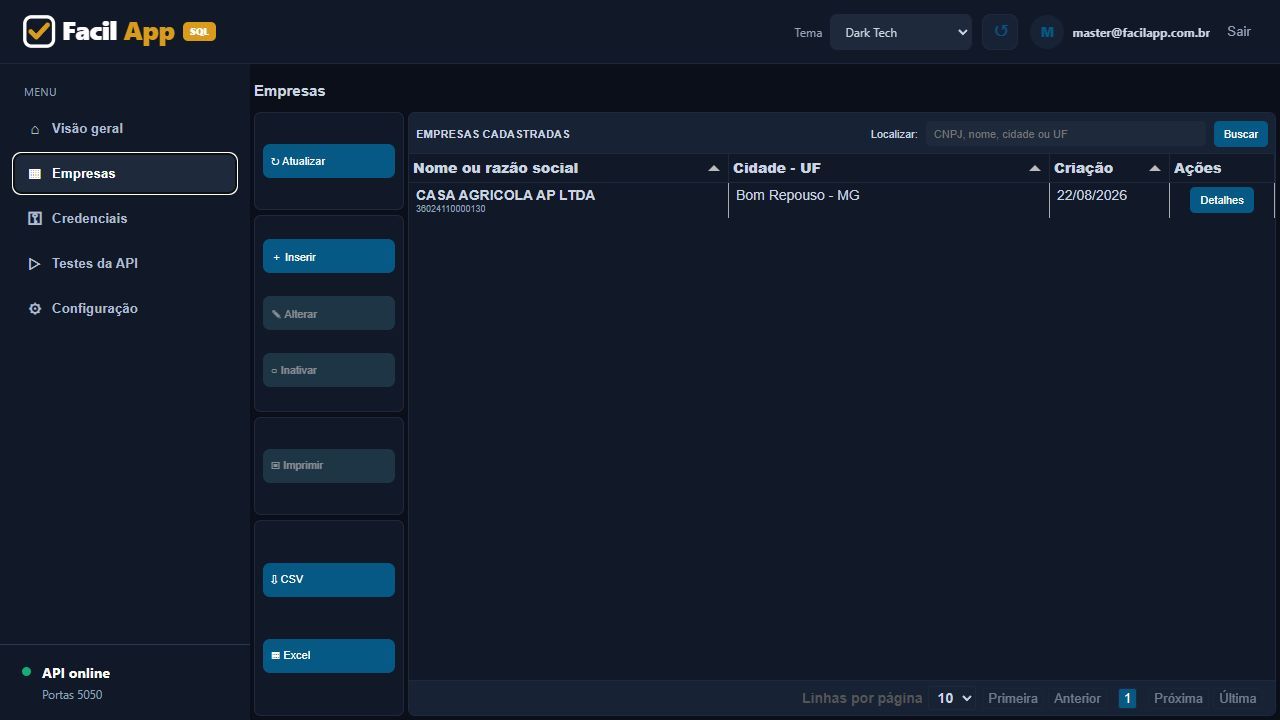The height and width of the screenshot is (720, 1280).
Task: Open Testes da API menu item
Action: pos(125,264)
